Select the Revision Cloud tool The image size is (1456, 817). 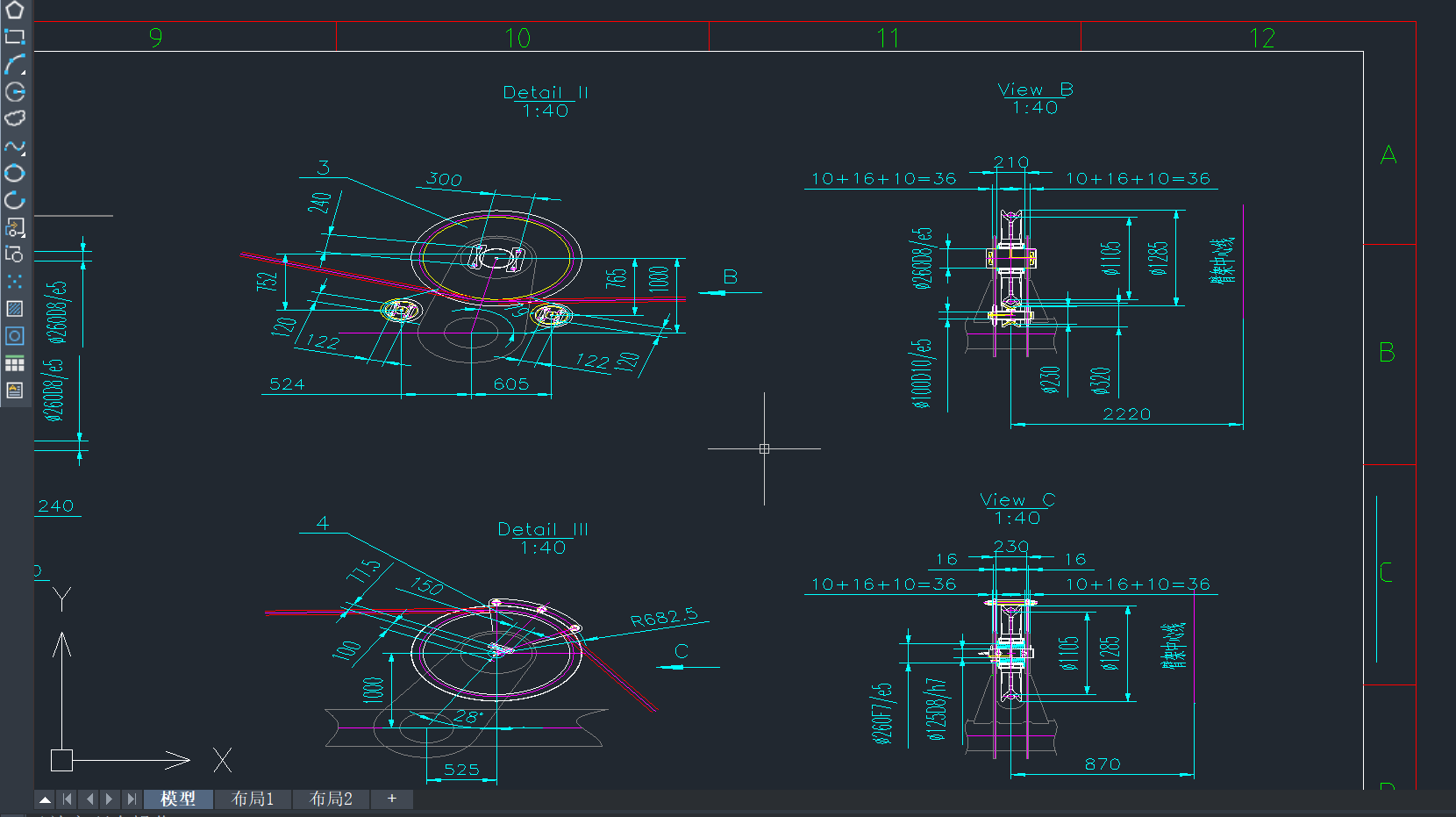[x=15, y=118]
